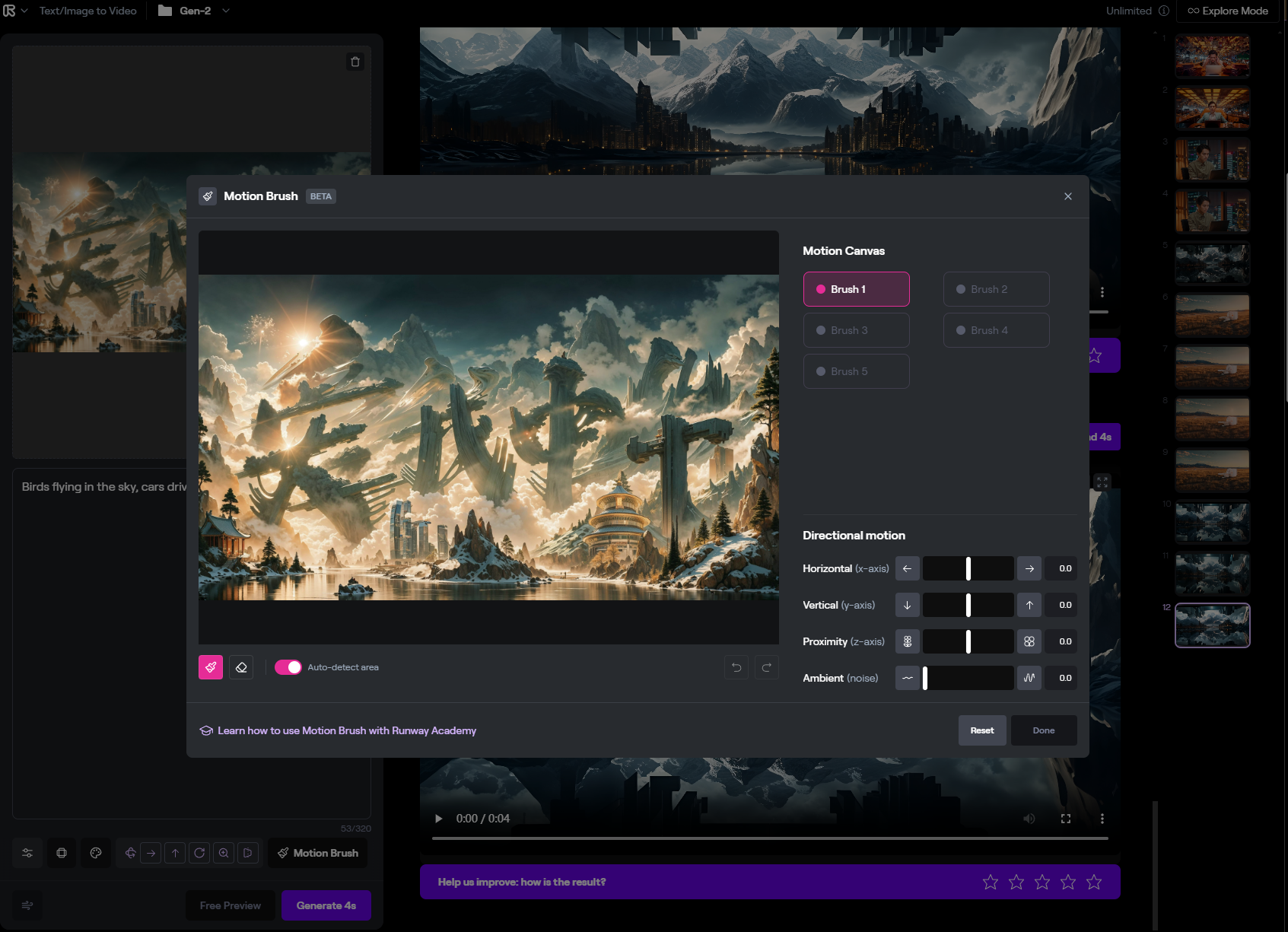Adjust the Horizontal x-axis slider

(x=968, y=568)
